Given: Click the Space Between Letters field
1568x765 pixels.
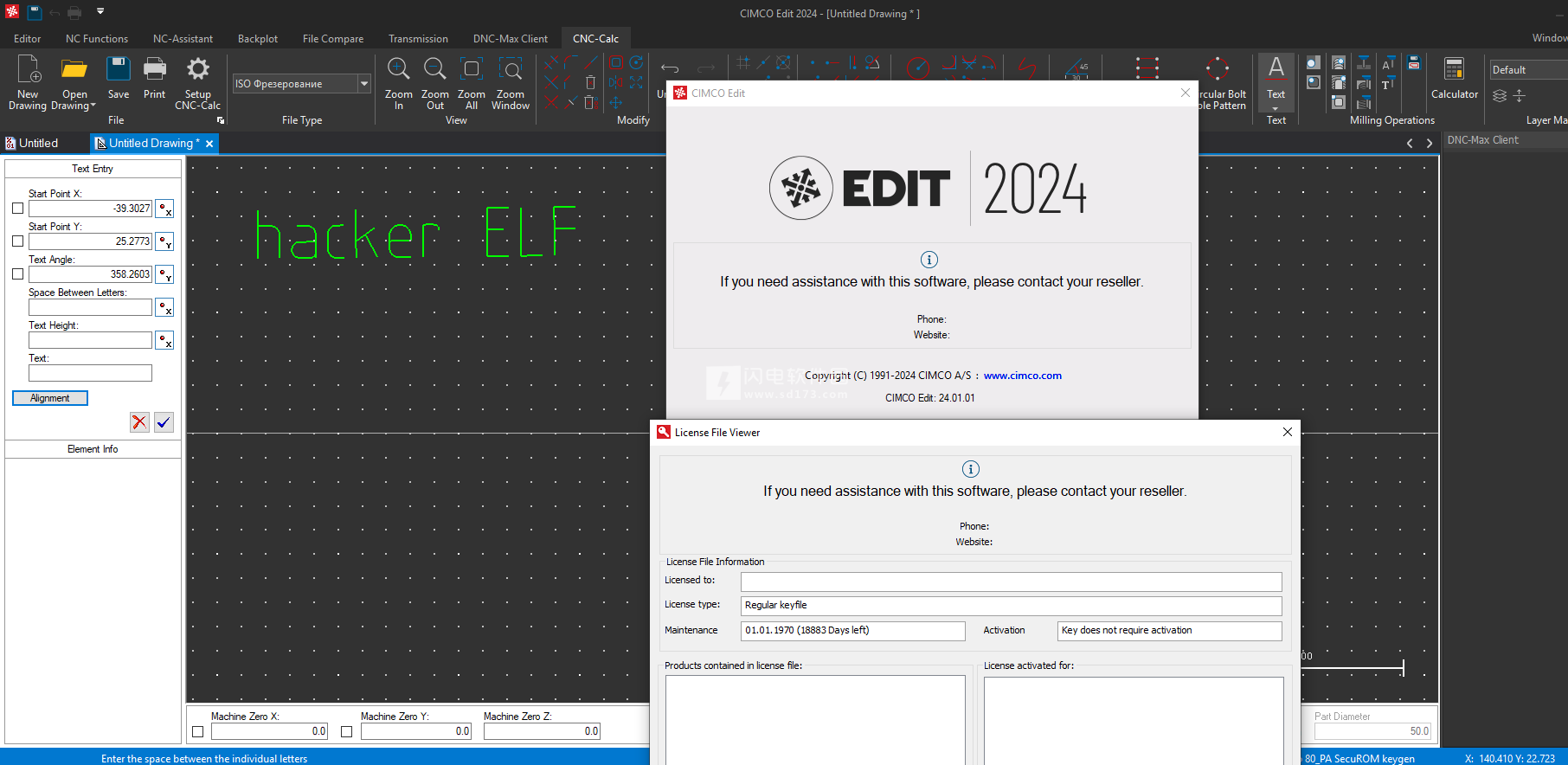Looking at the screenshot, I should coord(90,307).
